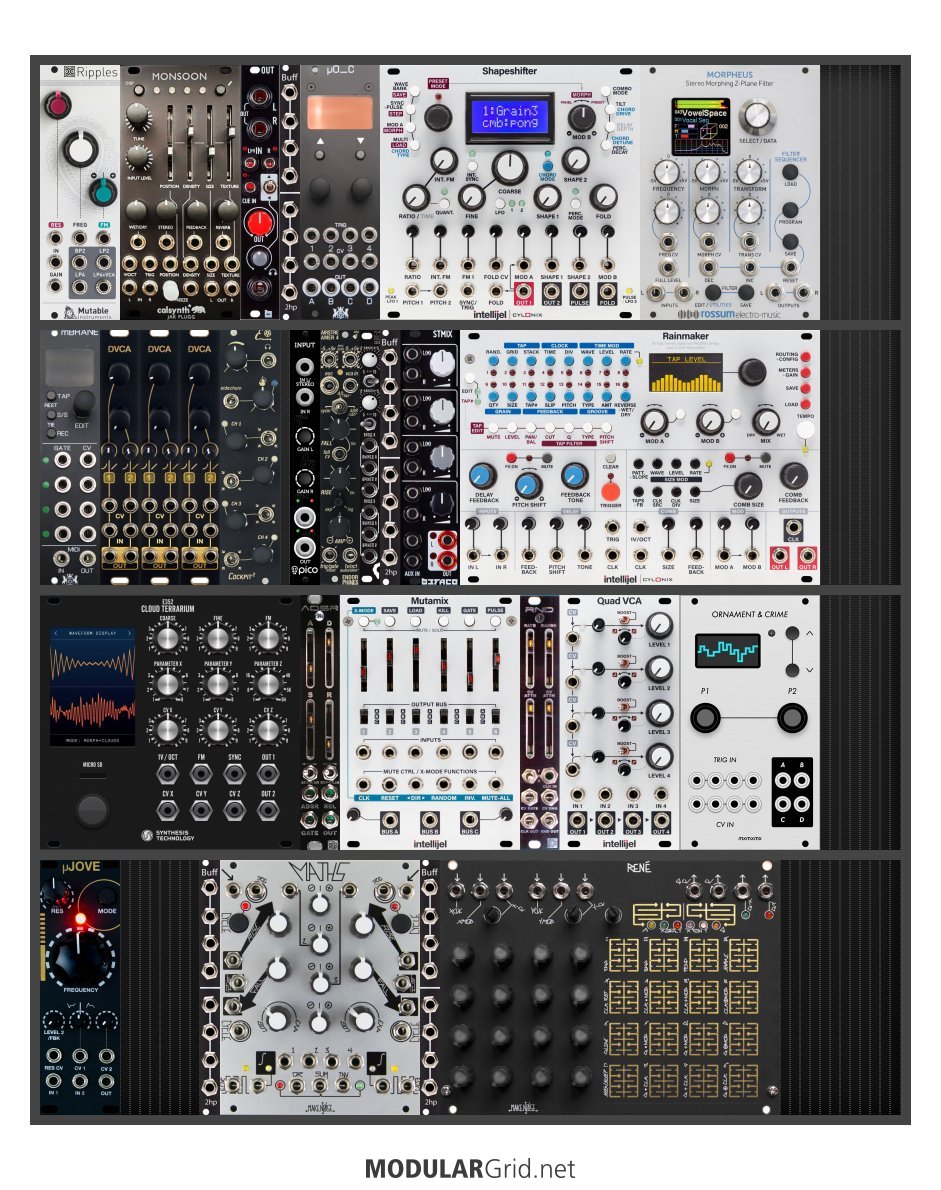Select output jack A on Ornament & Crime
This screenshot has height=1190, width=941.
(x=782, y=780)
